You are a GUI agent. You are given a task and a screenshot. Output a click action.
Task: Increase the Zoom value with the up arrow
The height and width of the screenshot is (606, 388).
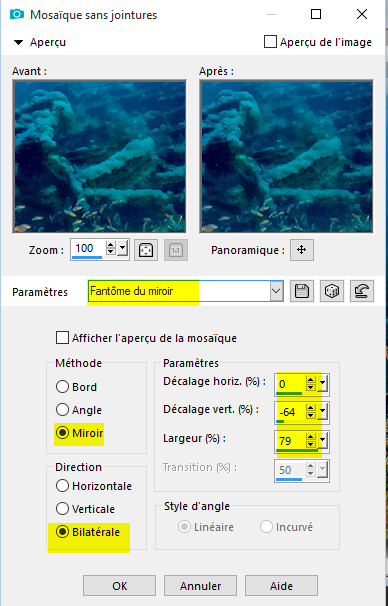tap(111, 245)
